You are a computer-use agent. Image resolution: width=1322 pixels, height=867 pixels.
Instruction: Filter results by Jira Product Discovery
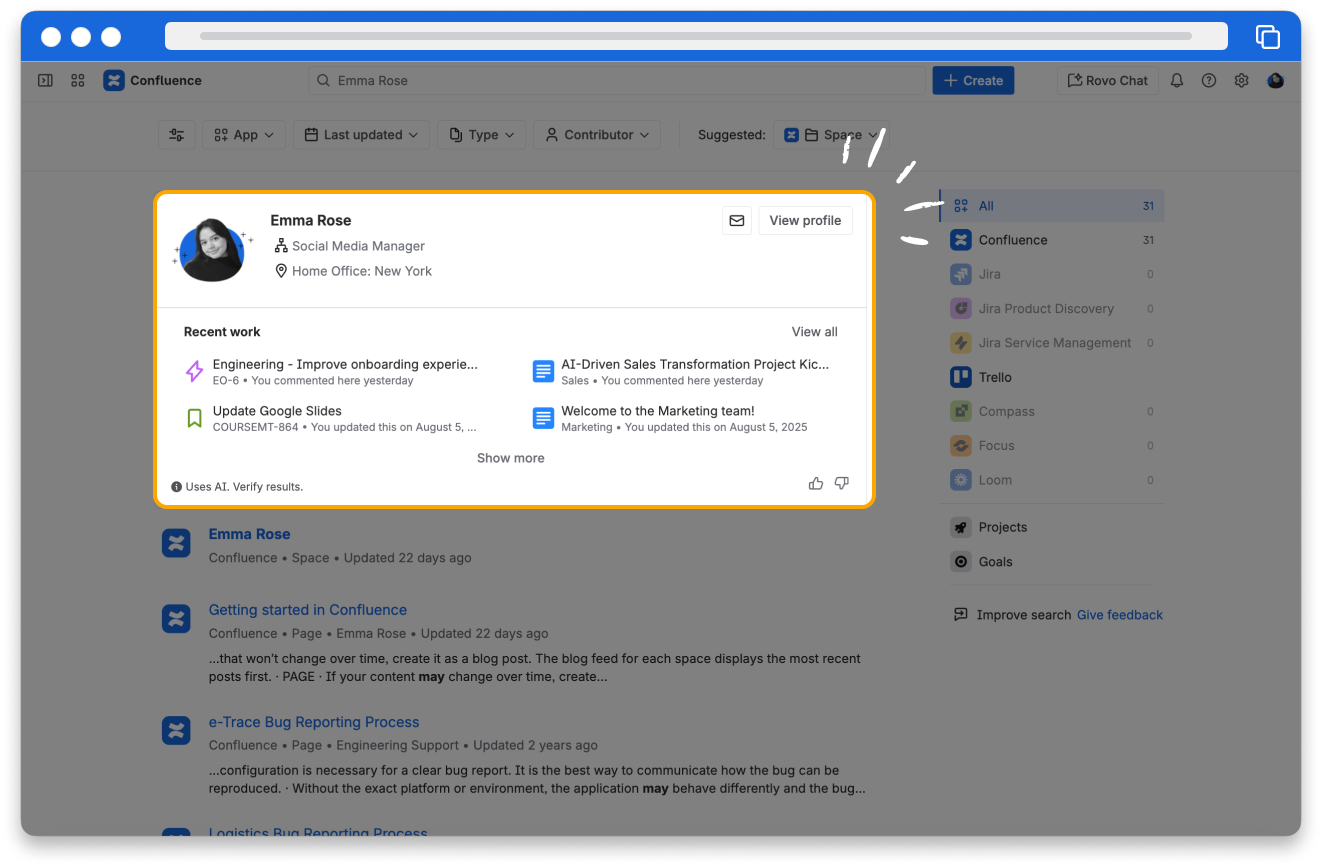coord(1052,309)
